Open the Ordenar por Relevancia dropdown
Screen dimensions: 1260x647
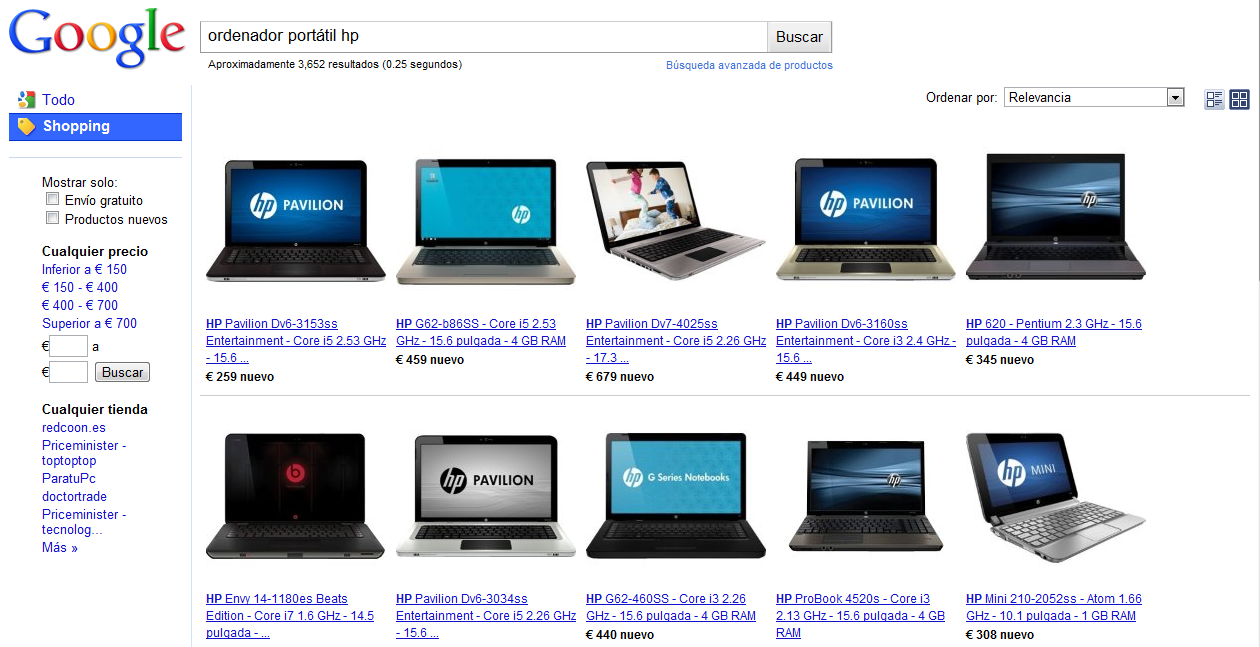1094,97
